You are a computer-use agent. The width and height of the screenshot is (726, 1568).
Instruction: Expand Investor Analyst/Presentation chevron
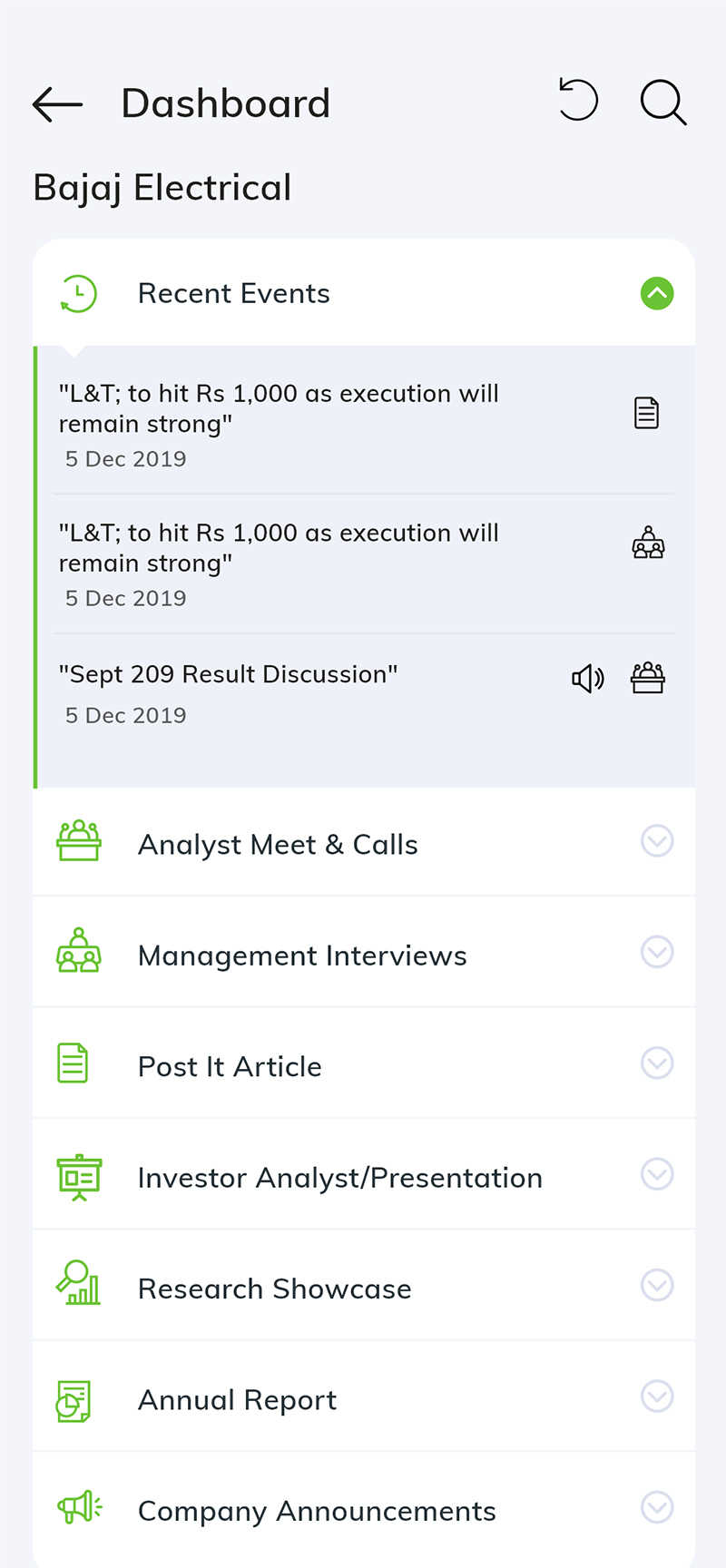tap(657, 1174)
